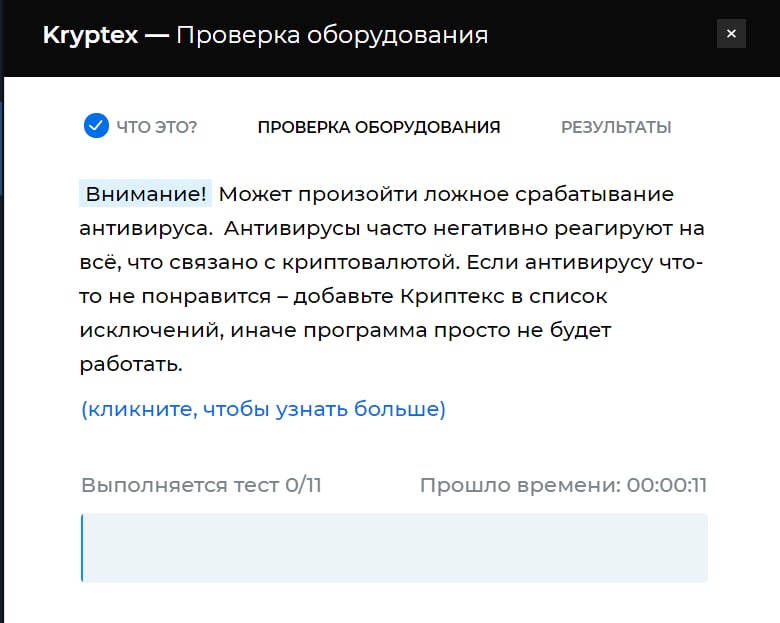This screenshot has height=623, width=780.
Task: Click the Выполняется тест 0/11 status text
Action: [x=201, y=485]
